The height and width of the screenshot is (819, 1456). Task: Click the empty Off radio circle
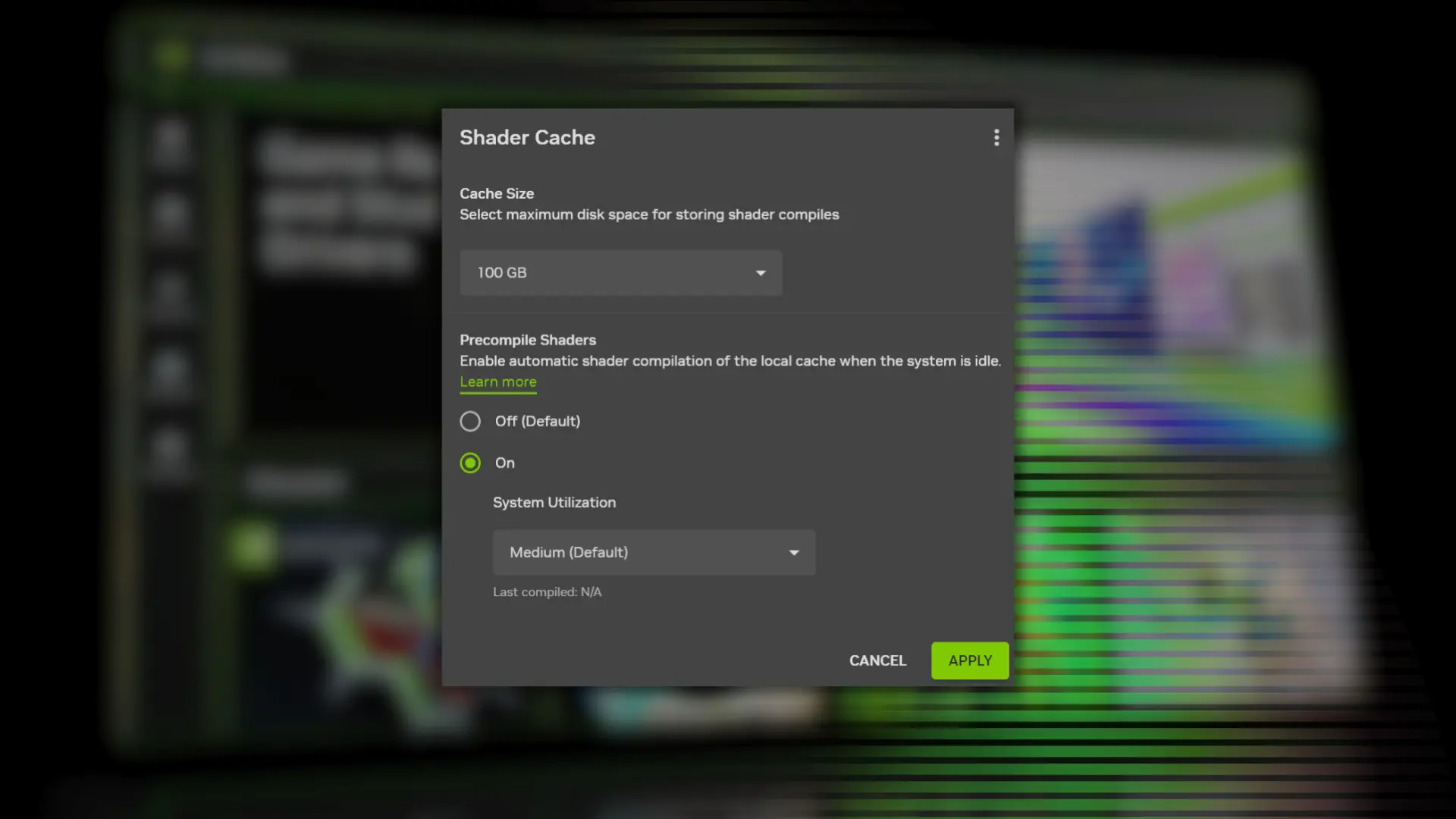(470, 421)
